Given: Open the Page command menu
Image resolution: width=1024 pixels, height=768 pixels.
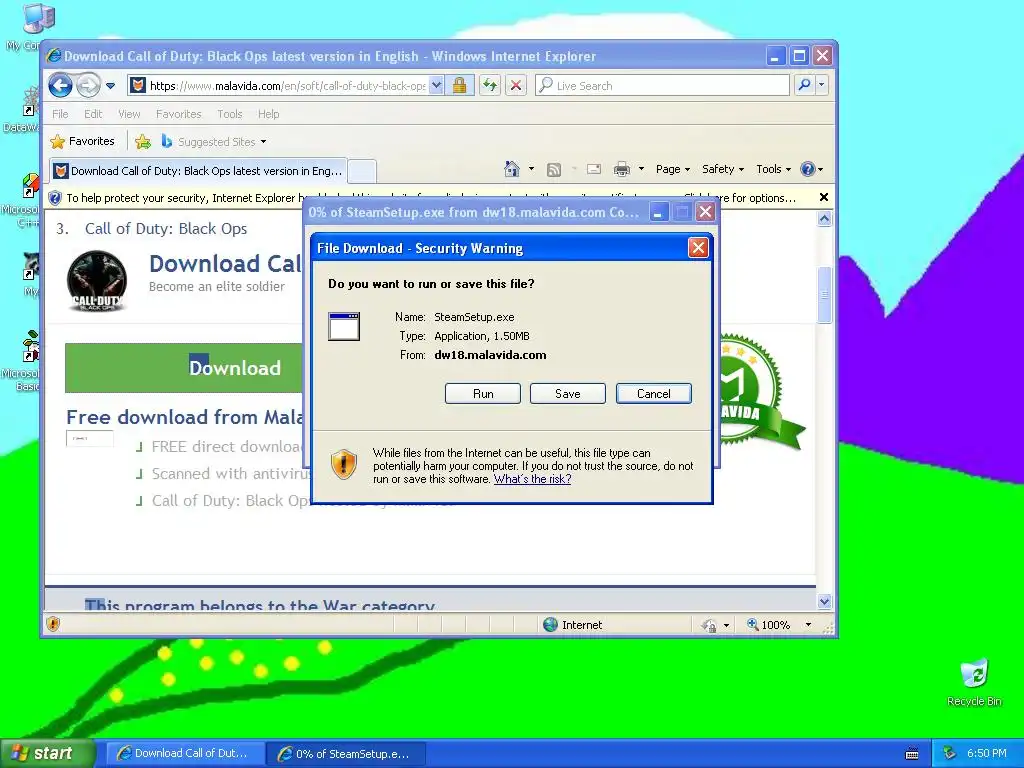Looking at the screenshot, I should (x=673, y=169).
